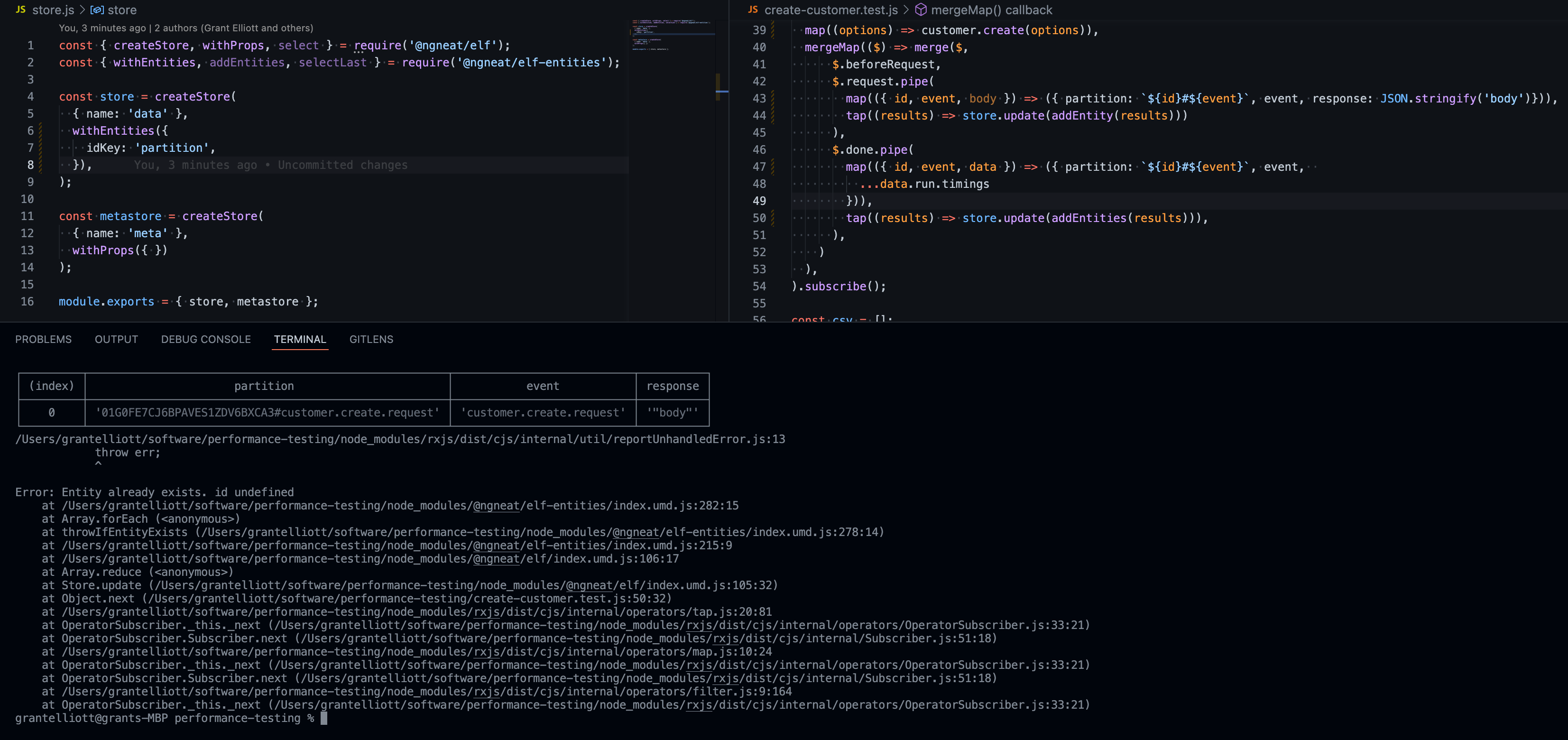Screen dimensions: 1568x740
Task: Open the "store" symbol breadcrumb dropdown
Action: pos(122,10)
